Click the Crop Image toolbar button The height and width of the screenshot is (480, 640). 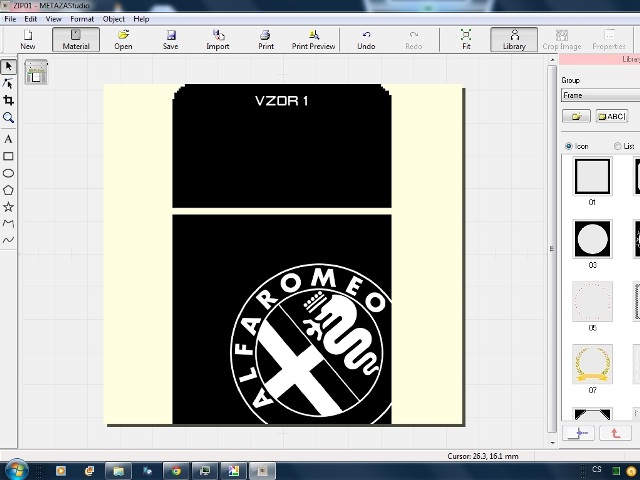[x=562, y=40]
